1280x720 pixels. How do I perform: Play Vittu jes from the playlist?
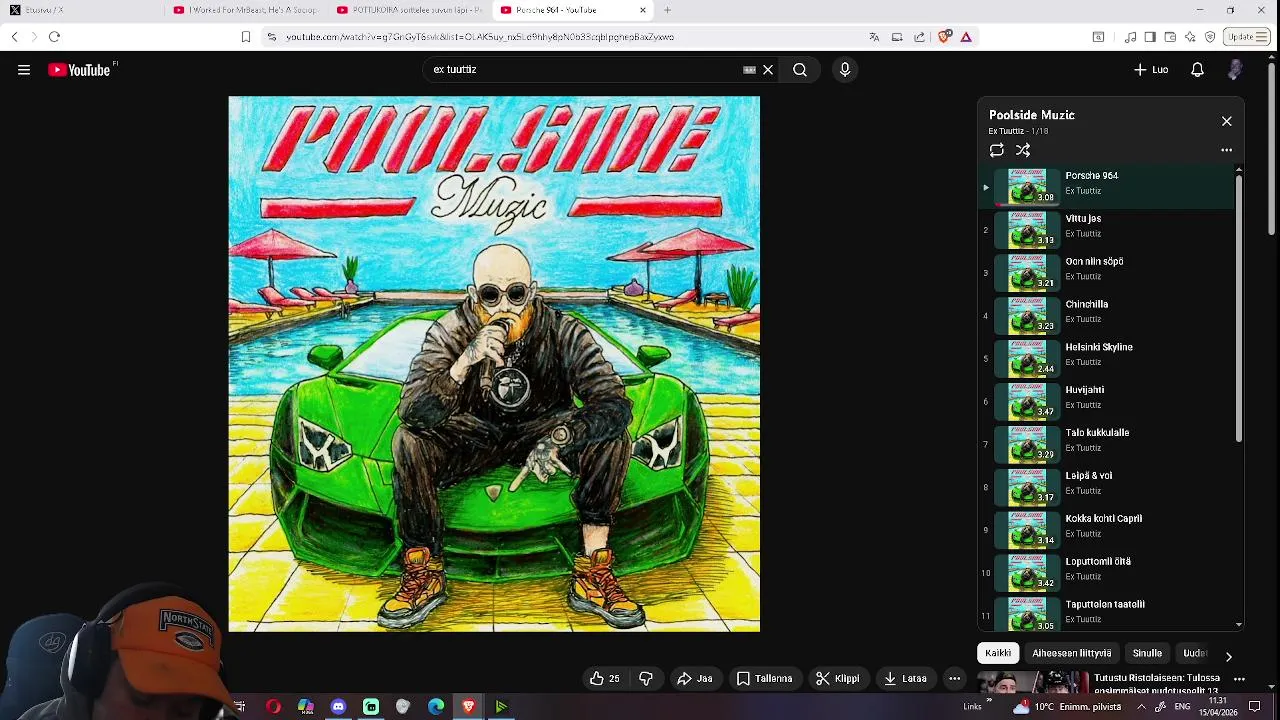click(1106, 230)
